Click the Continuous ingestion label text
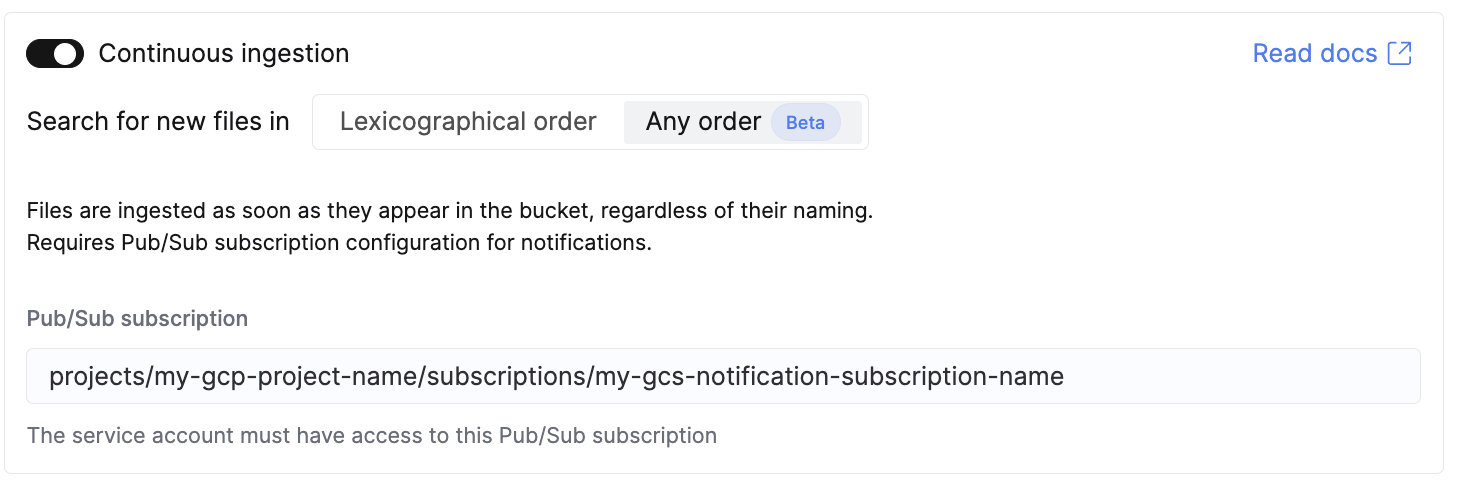This screenshot has height=492, width=1458. 224,54
